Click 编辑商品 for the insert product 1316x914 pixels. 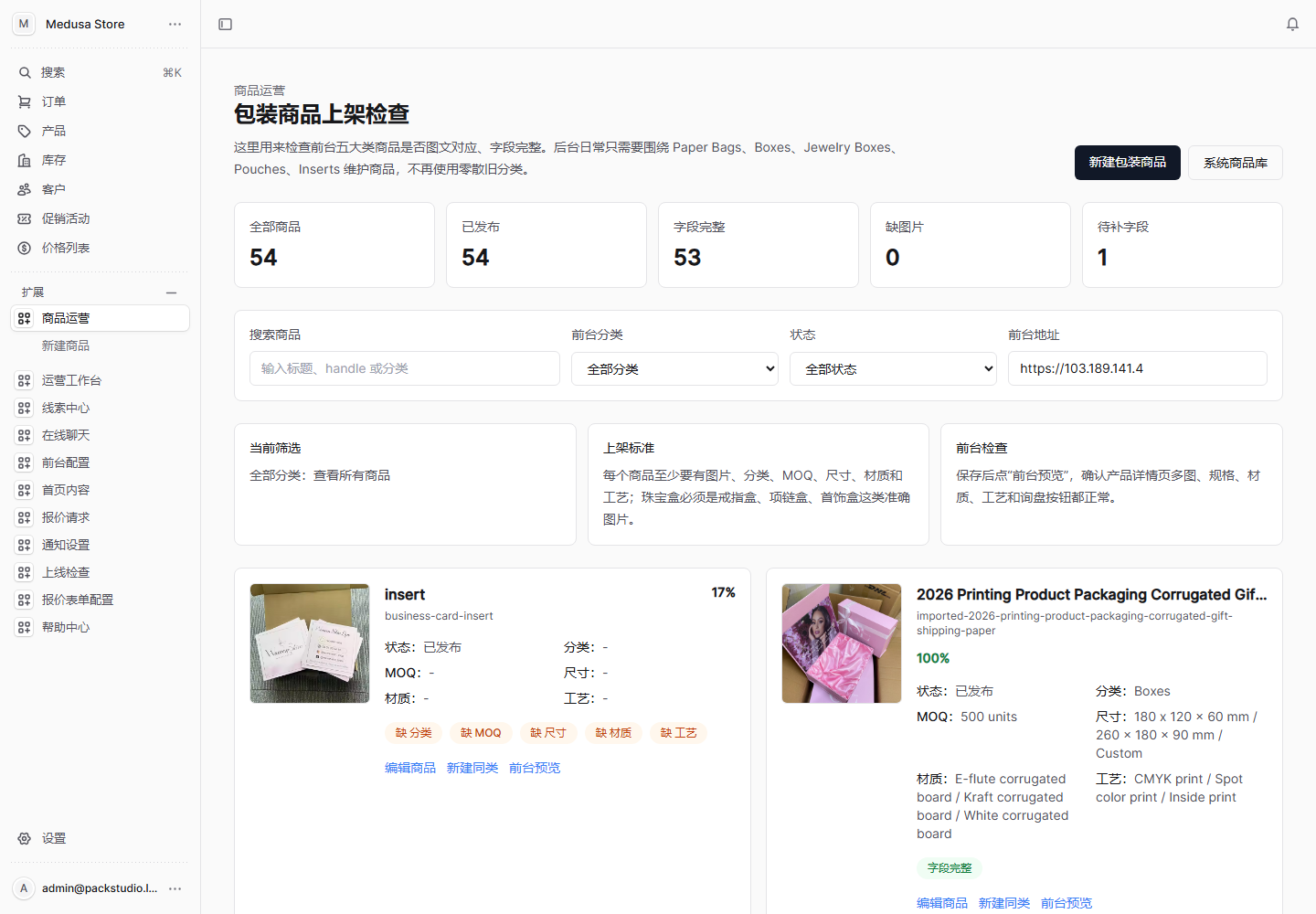point(410,768)
